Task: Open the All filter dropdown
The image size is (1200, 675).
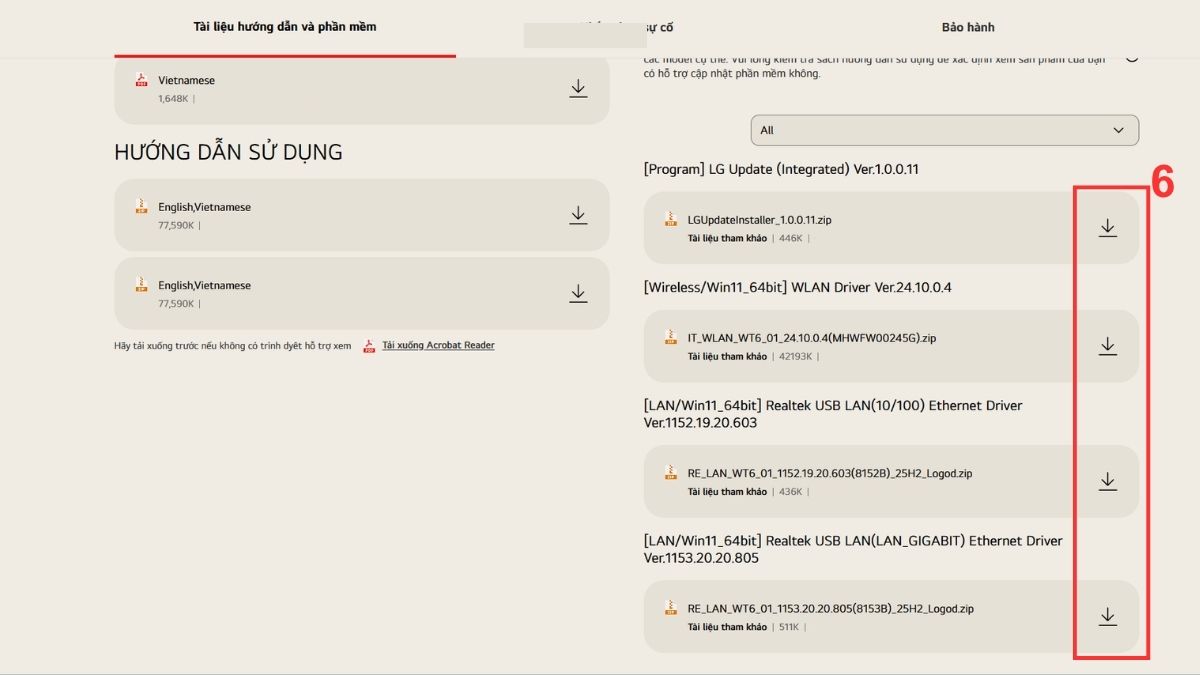Action: pyautogui.click(x=945, y=130)
